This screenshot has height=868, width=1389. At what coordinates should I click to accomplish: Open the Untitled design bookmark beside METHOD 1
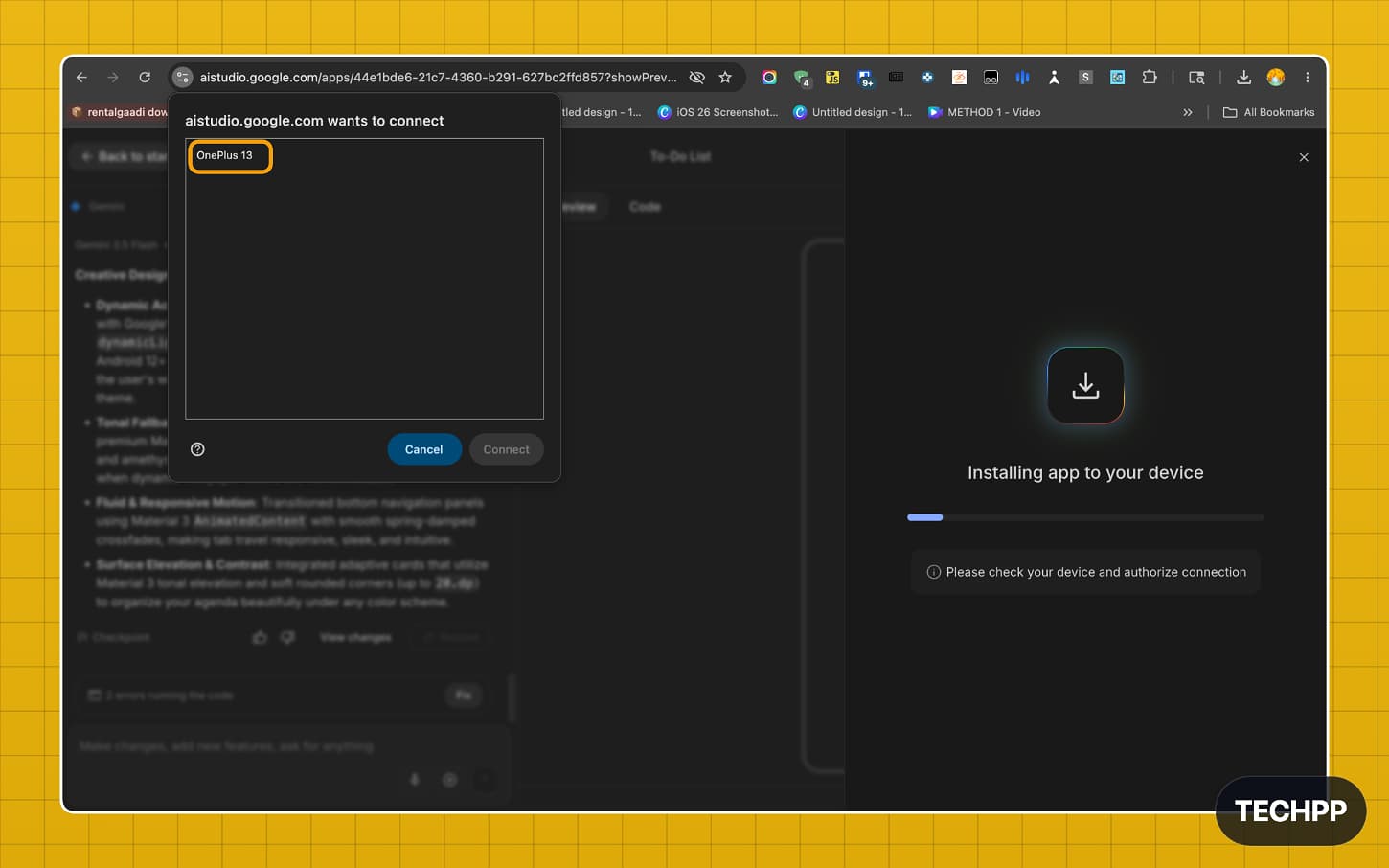click(x=853, y=112)
